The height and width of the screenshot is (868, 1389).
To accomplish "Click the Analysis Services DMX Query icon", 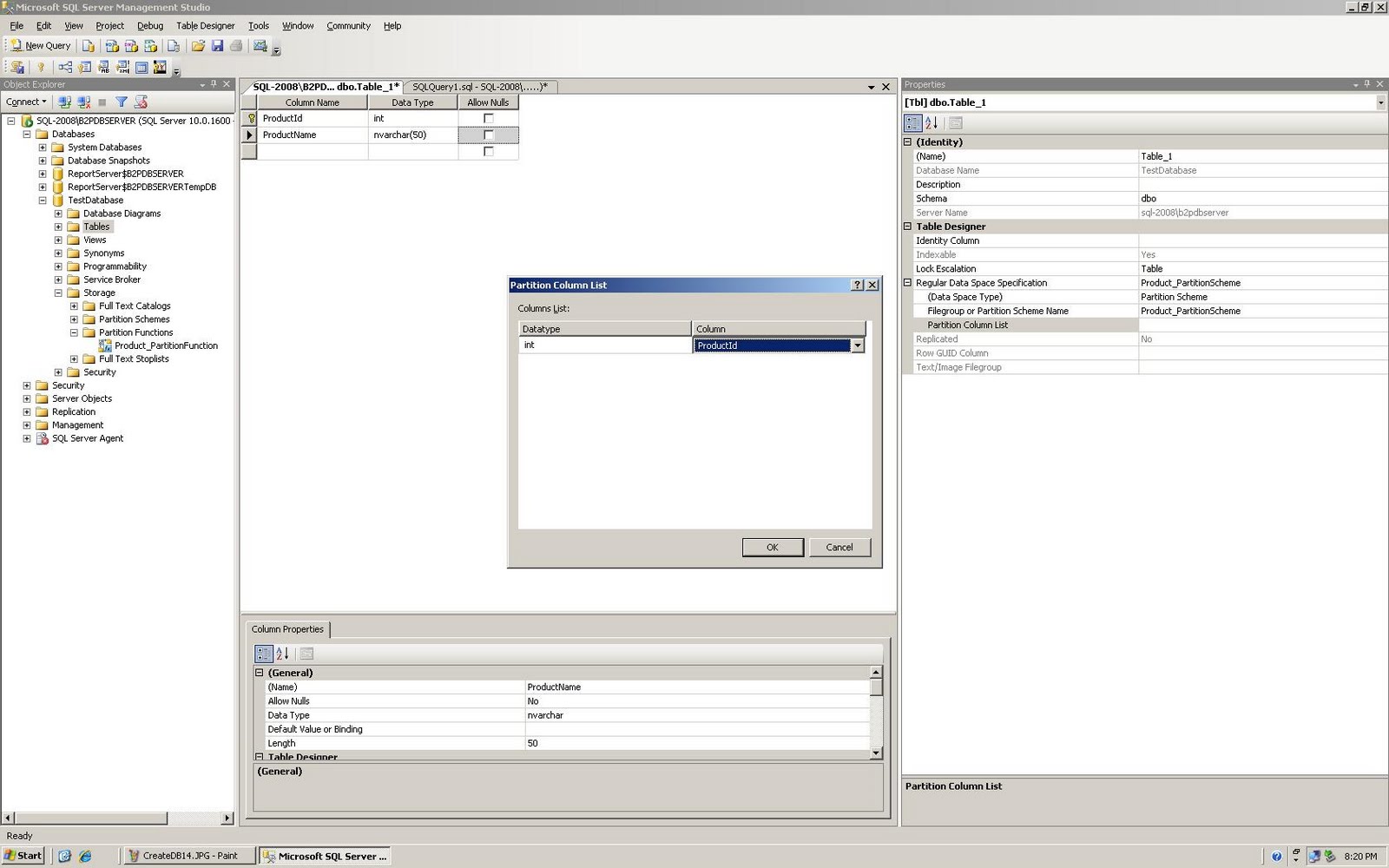I will point(131,46).
